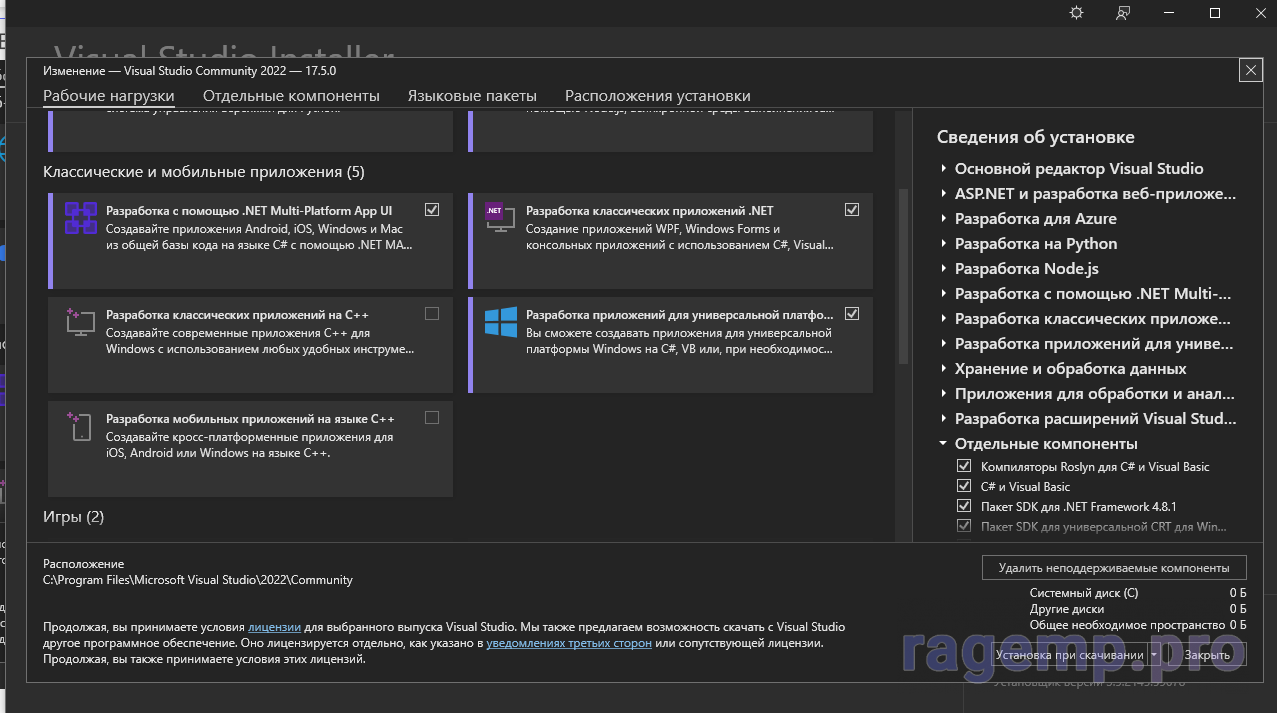Expand ASP.NET и разработка веб-приложений details

943,194
